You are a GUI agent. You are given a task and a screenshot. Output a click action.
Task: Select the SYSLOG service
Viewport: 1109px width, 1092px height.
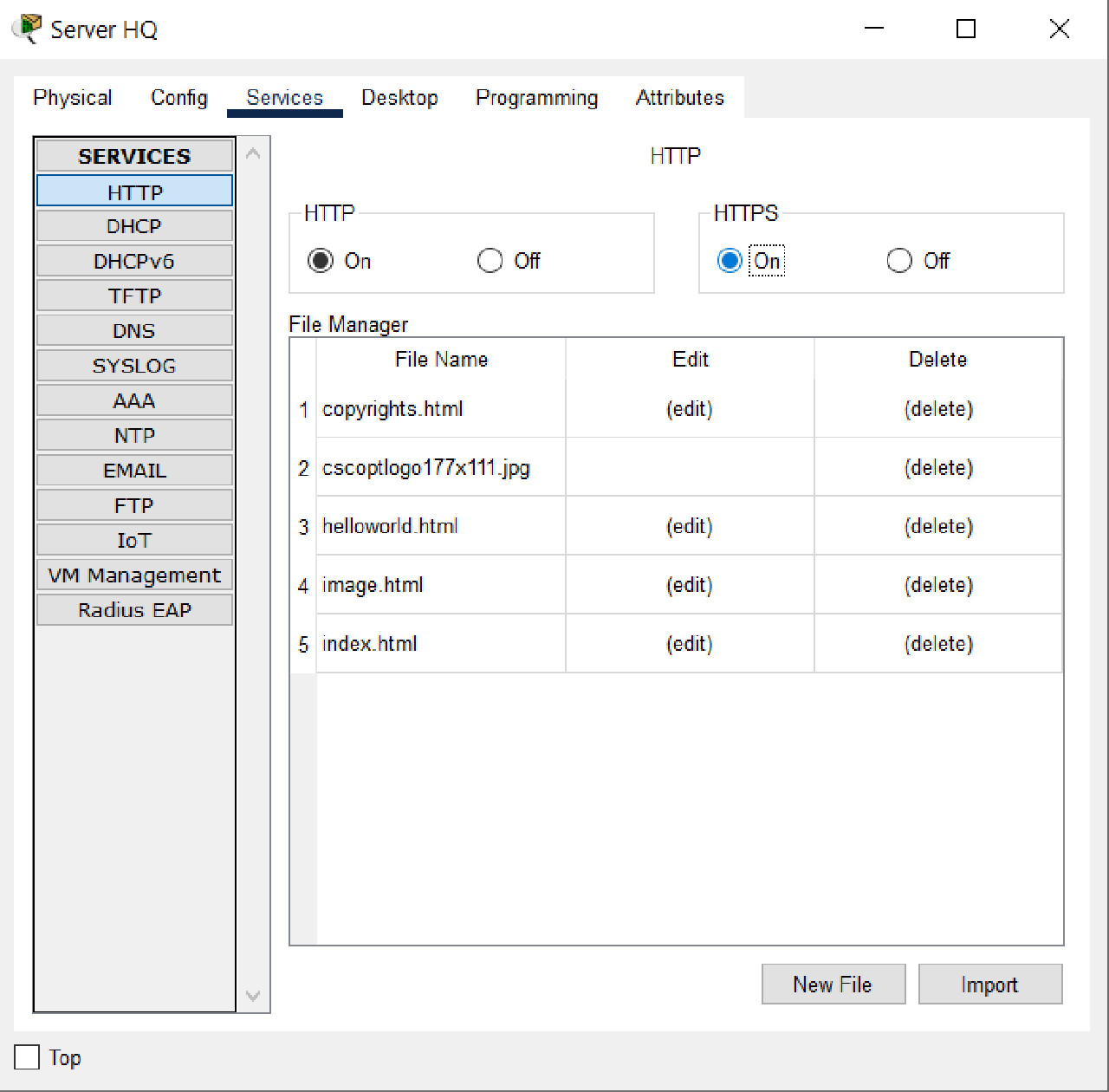(133, 365)
